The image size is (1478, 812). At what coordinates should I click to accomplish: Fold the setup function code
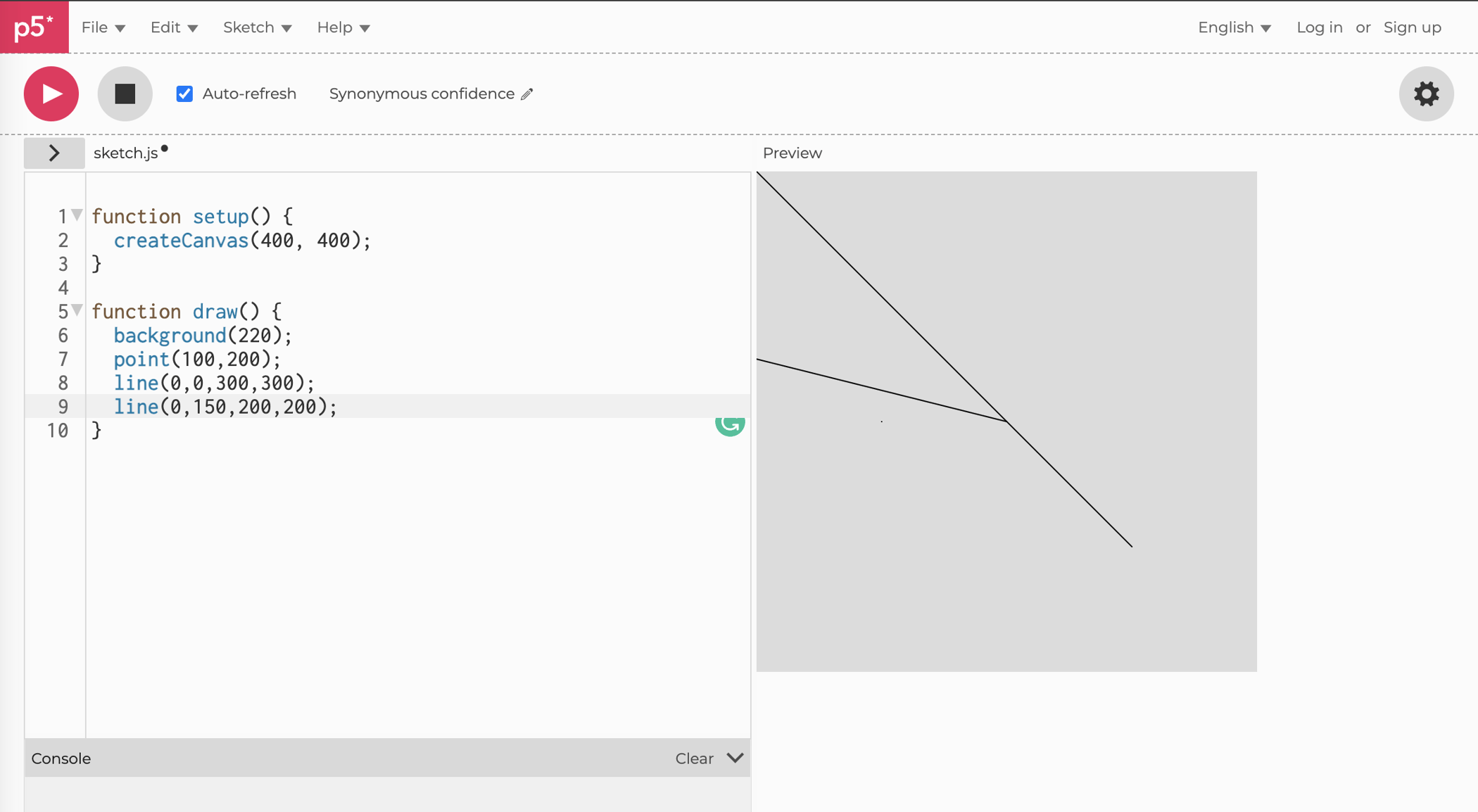click(77, 215)
